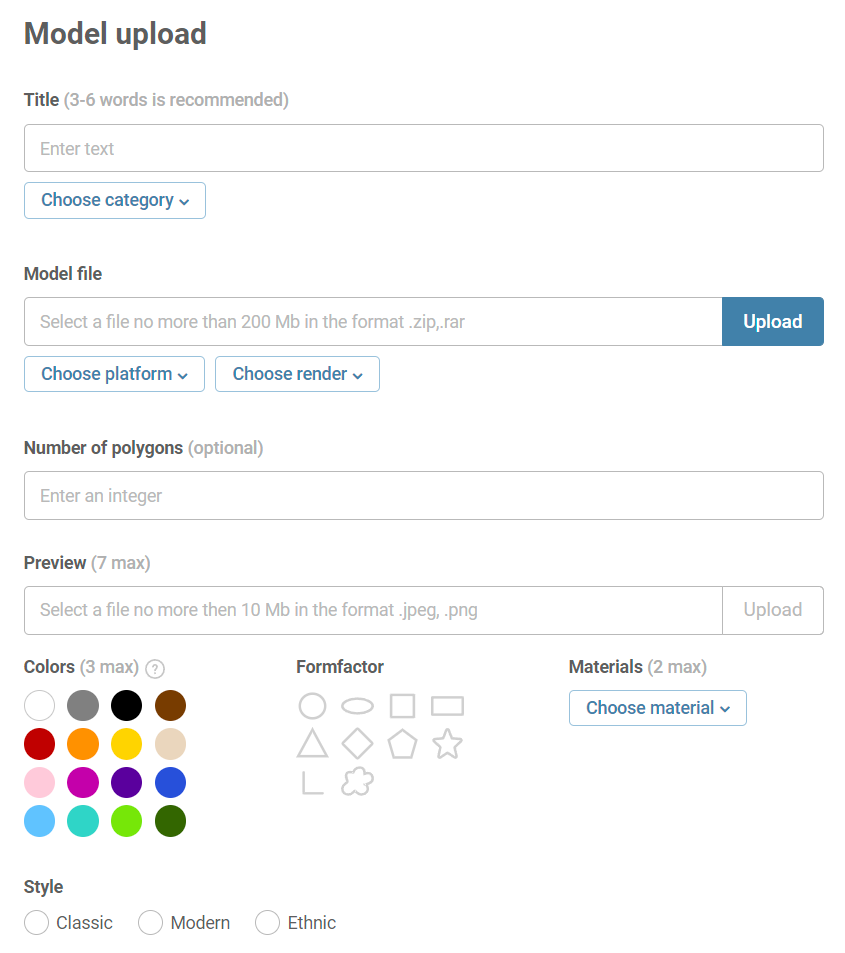Expand the Choose platform dropdown
845x953 pixels.
click(x=114, y=374)
